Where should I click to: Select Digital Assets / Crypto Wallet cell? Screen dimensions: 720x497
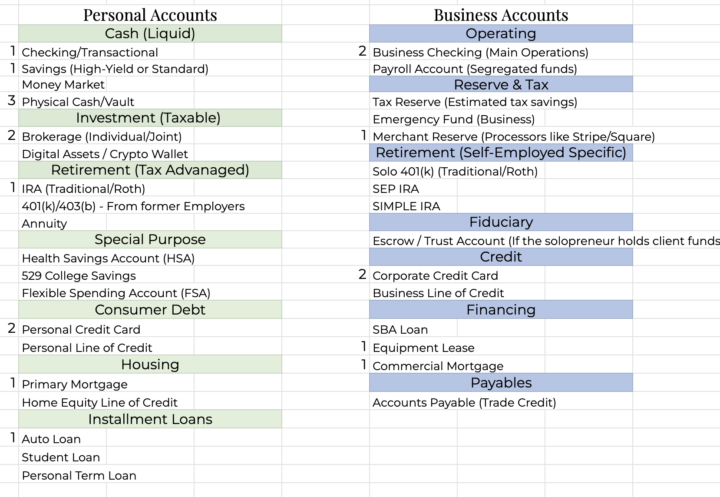coord(105,153)
